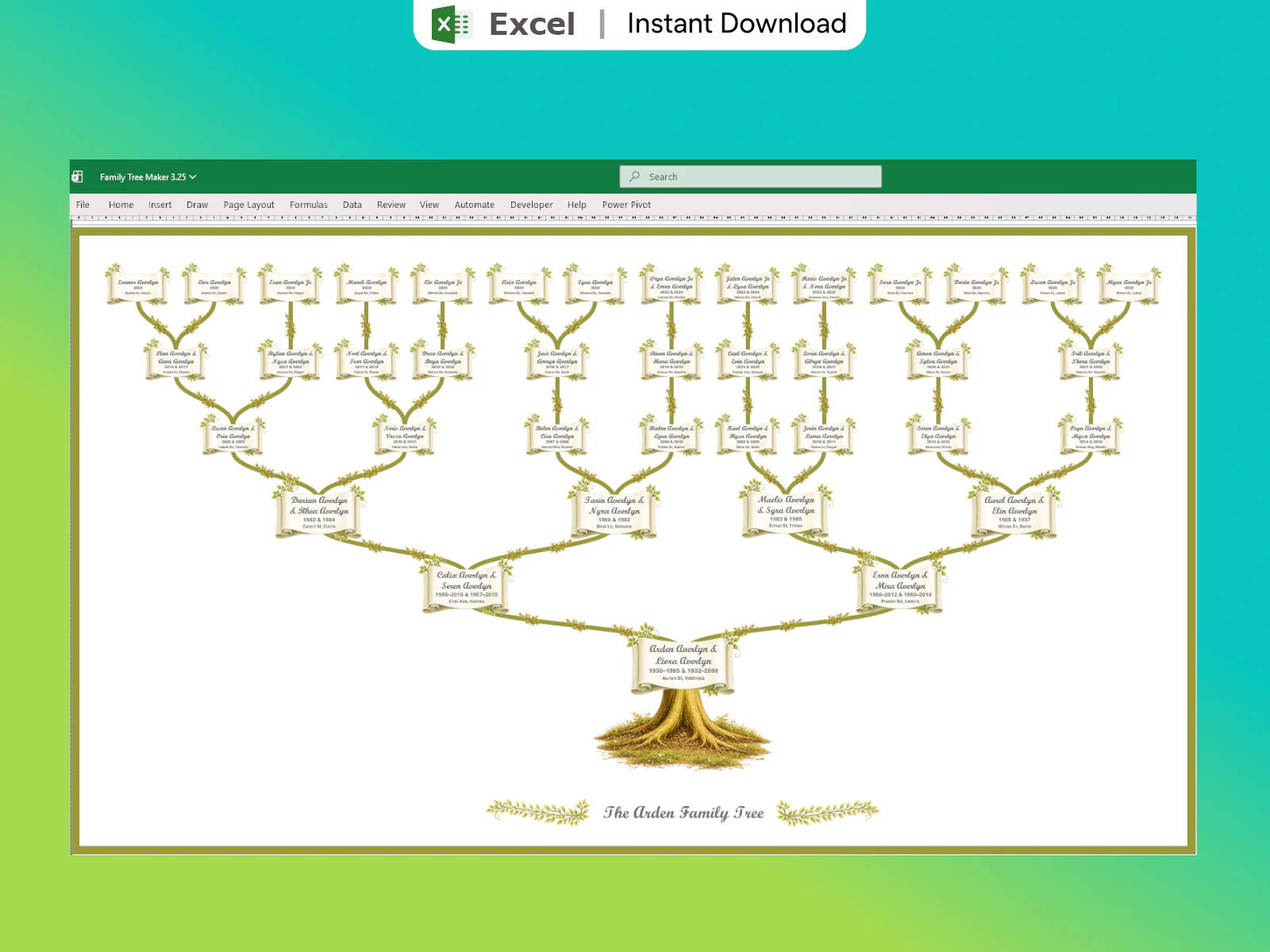The width and height of the screenshot is (1270, 952).
Task: Open the Developer tab
Action: 531,205
